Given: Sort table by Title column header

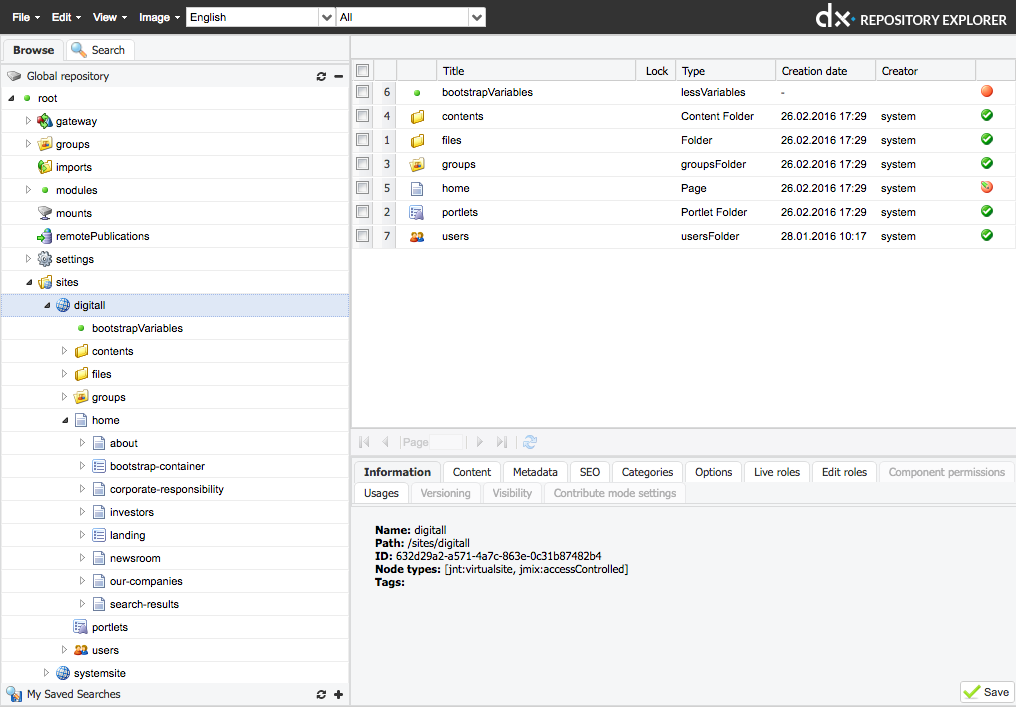Looking at the screenshot, I should [x=535, y=71].
